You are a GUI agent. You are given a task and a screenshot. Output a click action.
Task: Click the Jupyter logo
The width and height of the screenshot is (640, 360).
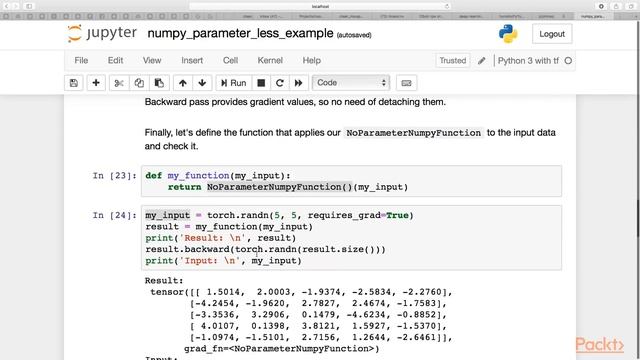click(102, 33)
